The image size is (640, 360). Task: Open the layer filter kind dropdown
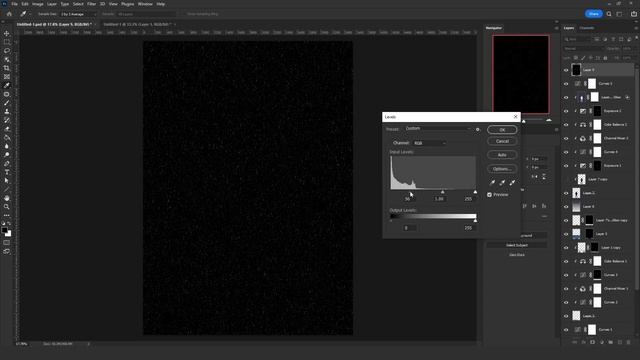coord(578,39)
